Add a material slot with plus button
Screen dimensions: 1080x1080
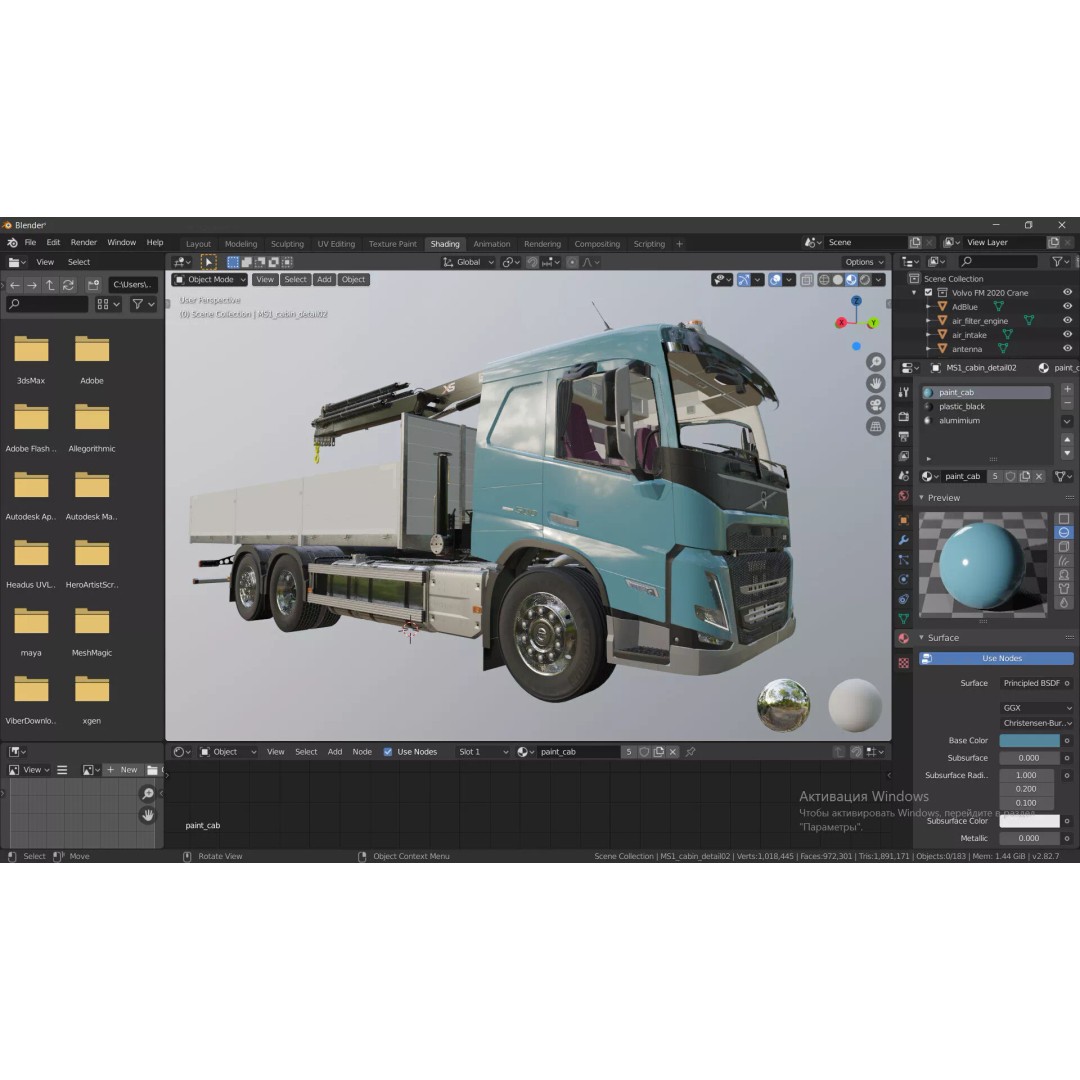tap(1067, 389)
